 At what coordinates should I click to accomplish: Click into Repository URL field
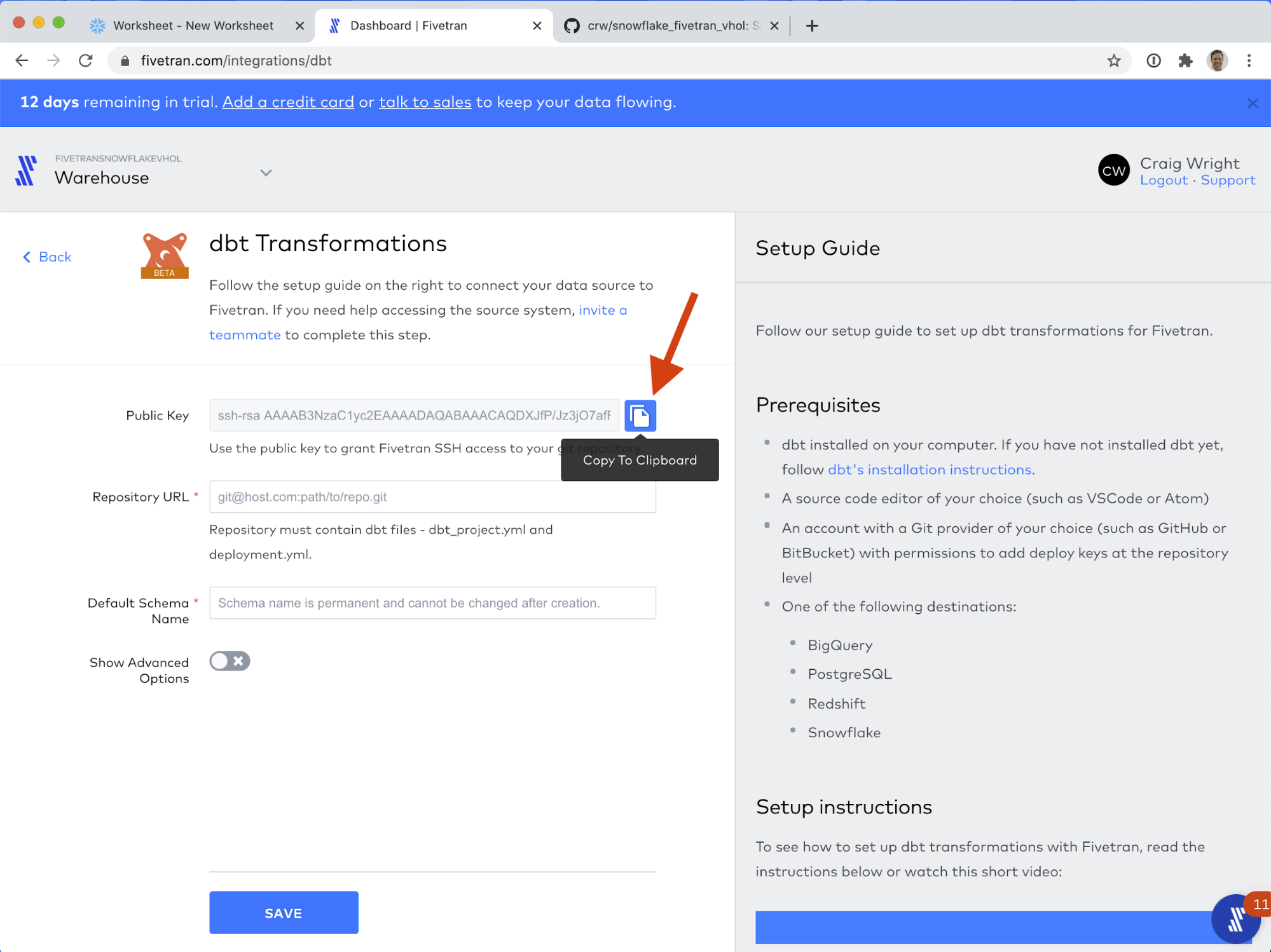(x=432, y=497)
